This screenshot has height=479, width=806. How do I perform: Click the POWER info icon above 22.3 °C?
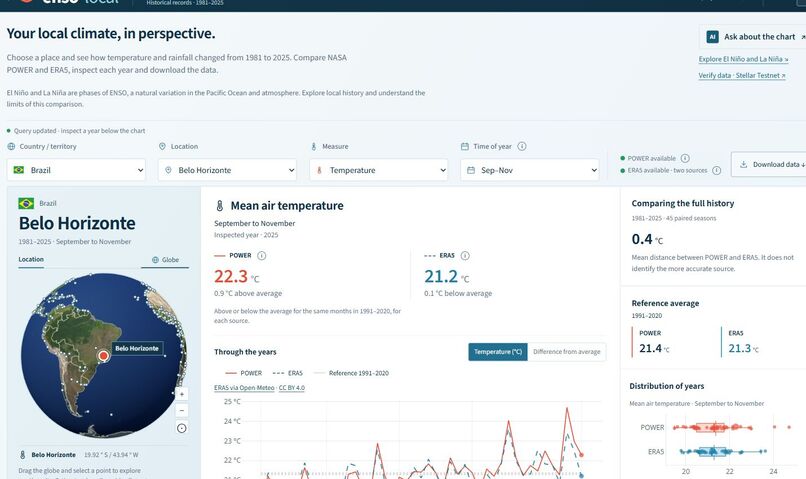pyautogui.click(x=261, y=255)
